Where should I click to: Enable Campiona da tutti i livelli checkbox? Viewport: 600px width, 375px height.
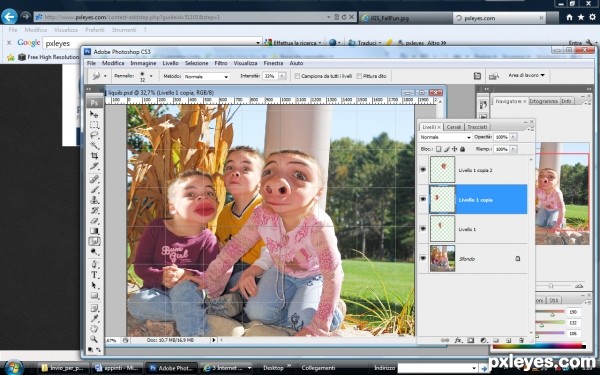pos(297,76)
